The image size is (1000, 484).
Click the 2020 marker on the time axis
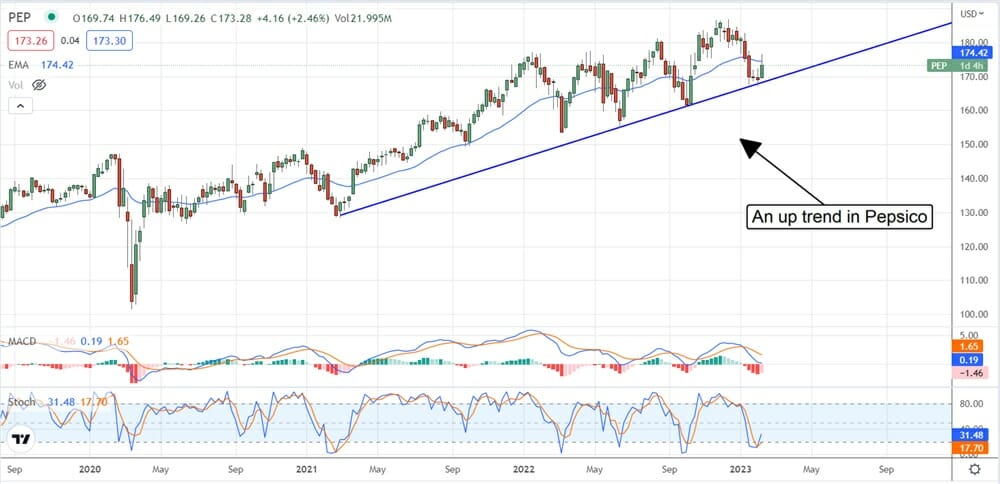89,467
